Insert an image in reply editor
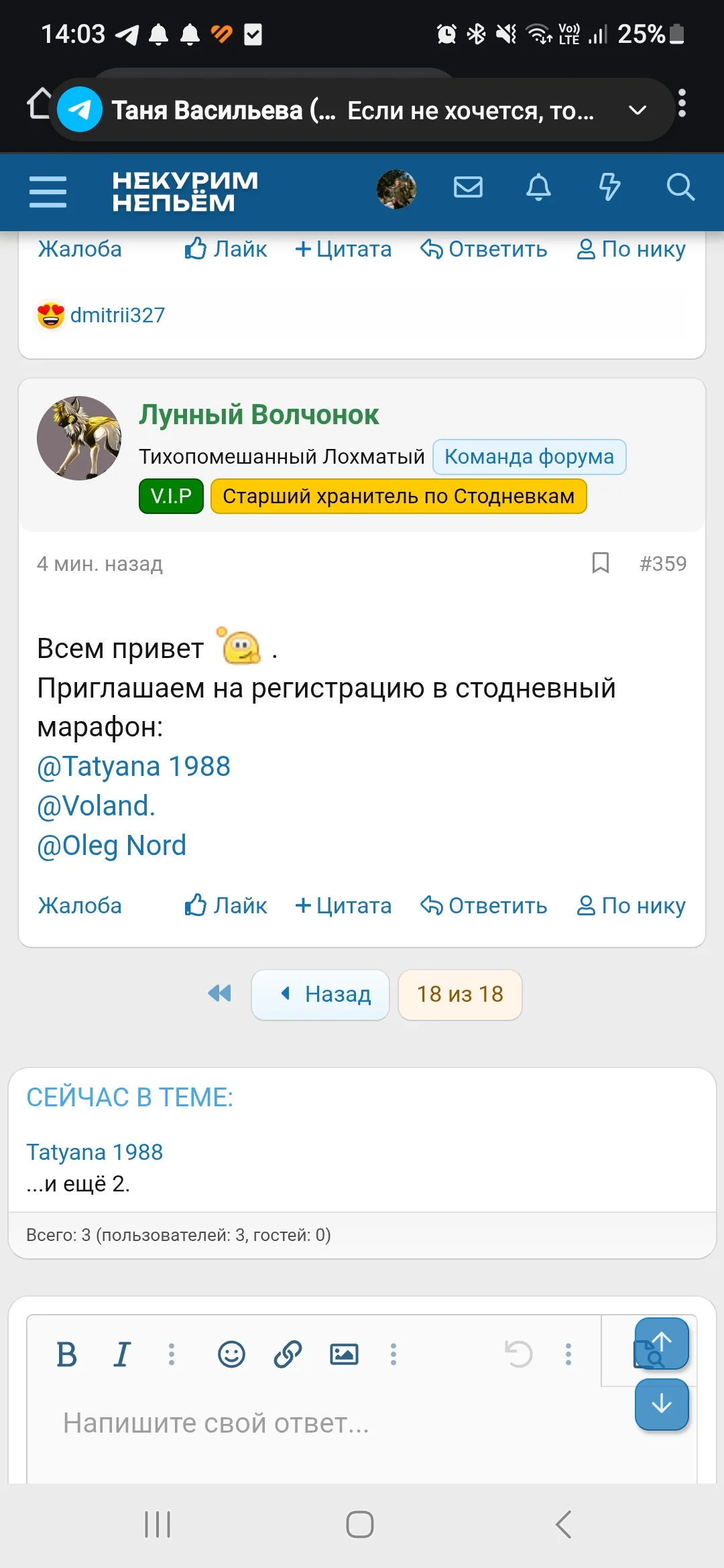The width and height of the screenshot is (724, 1568). click(x=344, y=1355)
